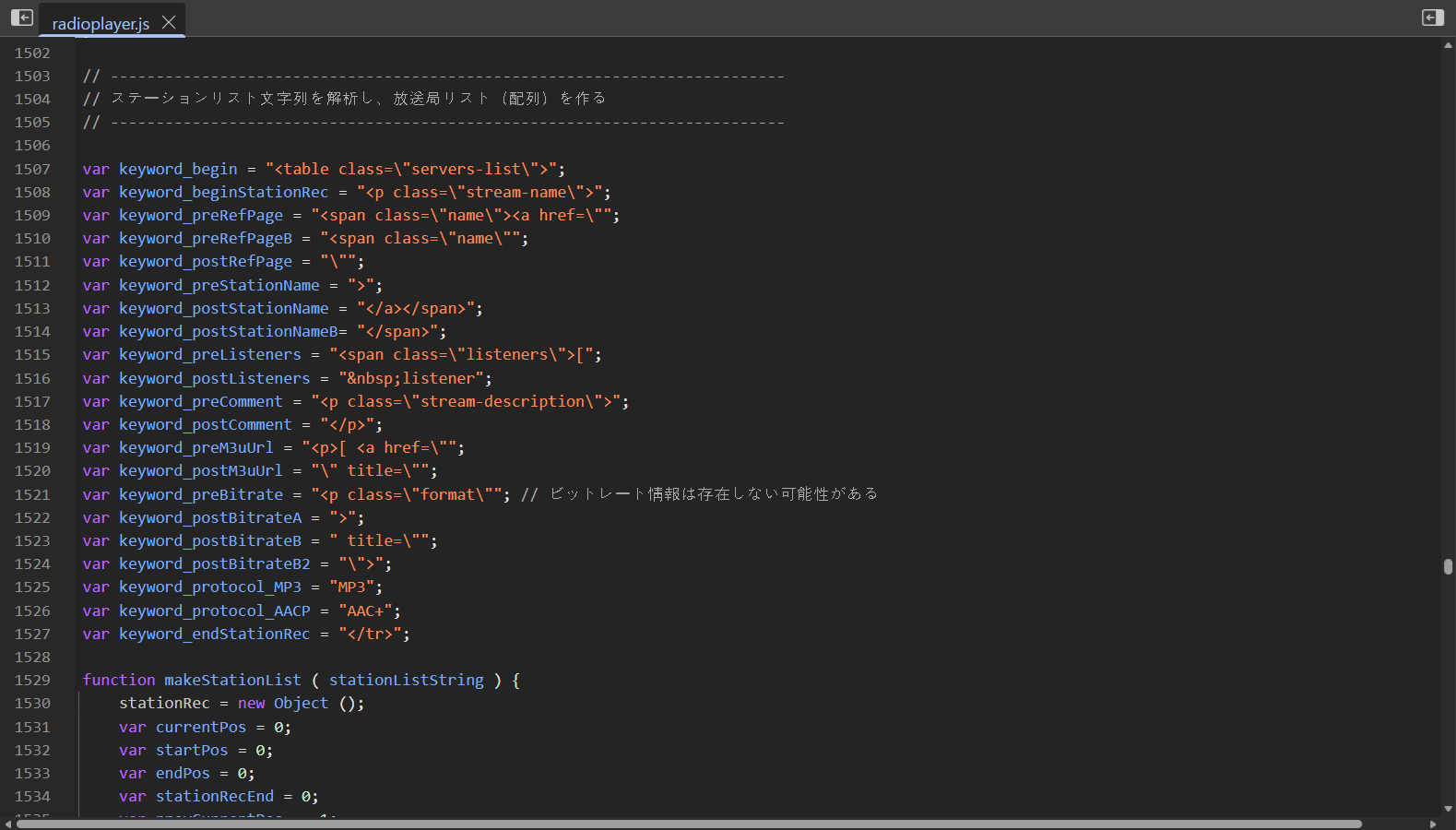Click the horizontal scrollbar right arrow

[1433, 824]
